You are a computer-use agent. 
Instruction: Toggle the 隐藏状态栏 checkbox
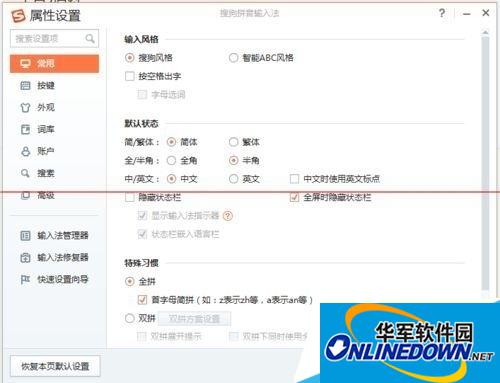(129, 197)
